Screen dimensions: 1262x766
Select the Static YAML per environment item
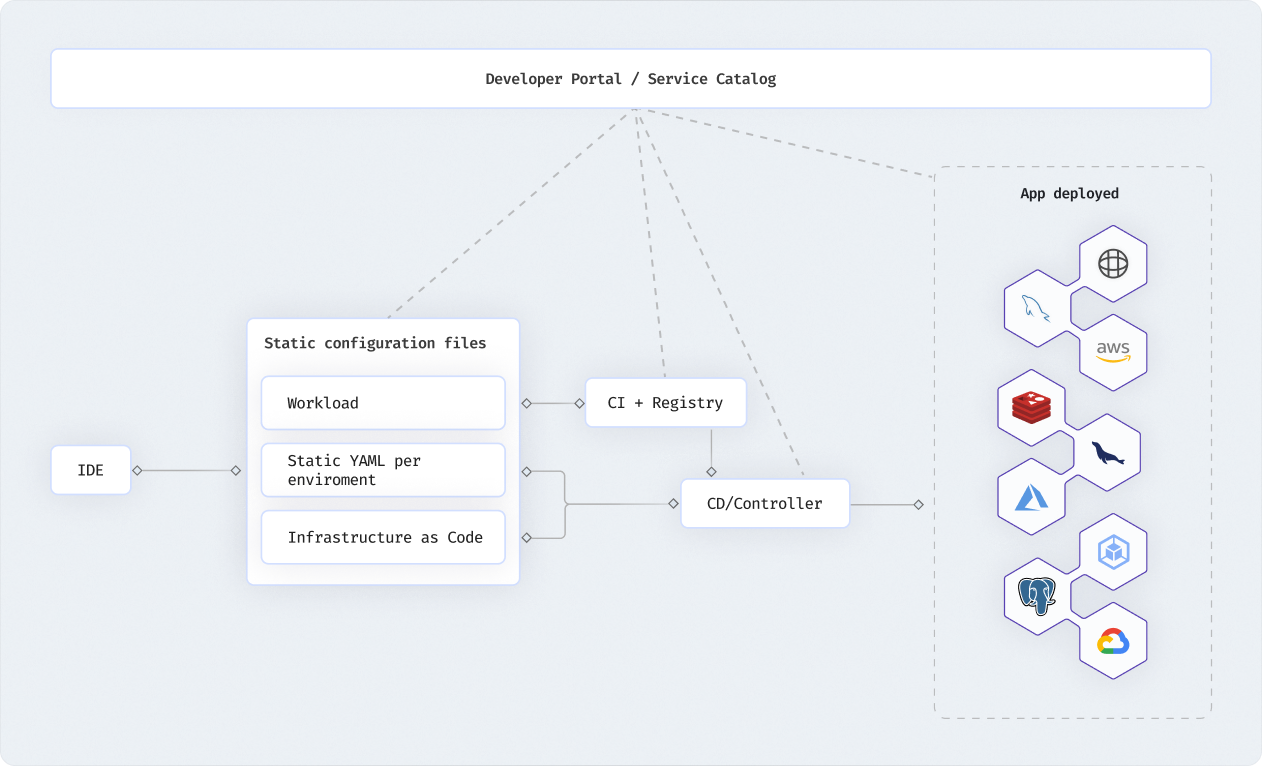coord(383,470)
